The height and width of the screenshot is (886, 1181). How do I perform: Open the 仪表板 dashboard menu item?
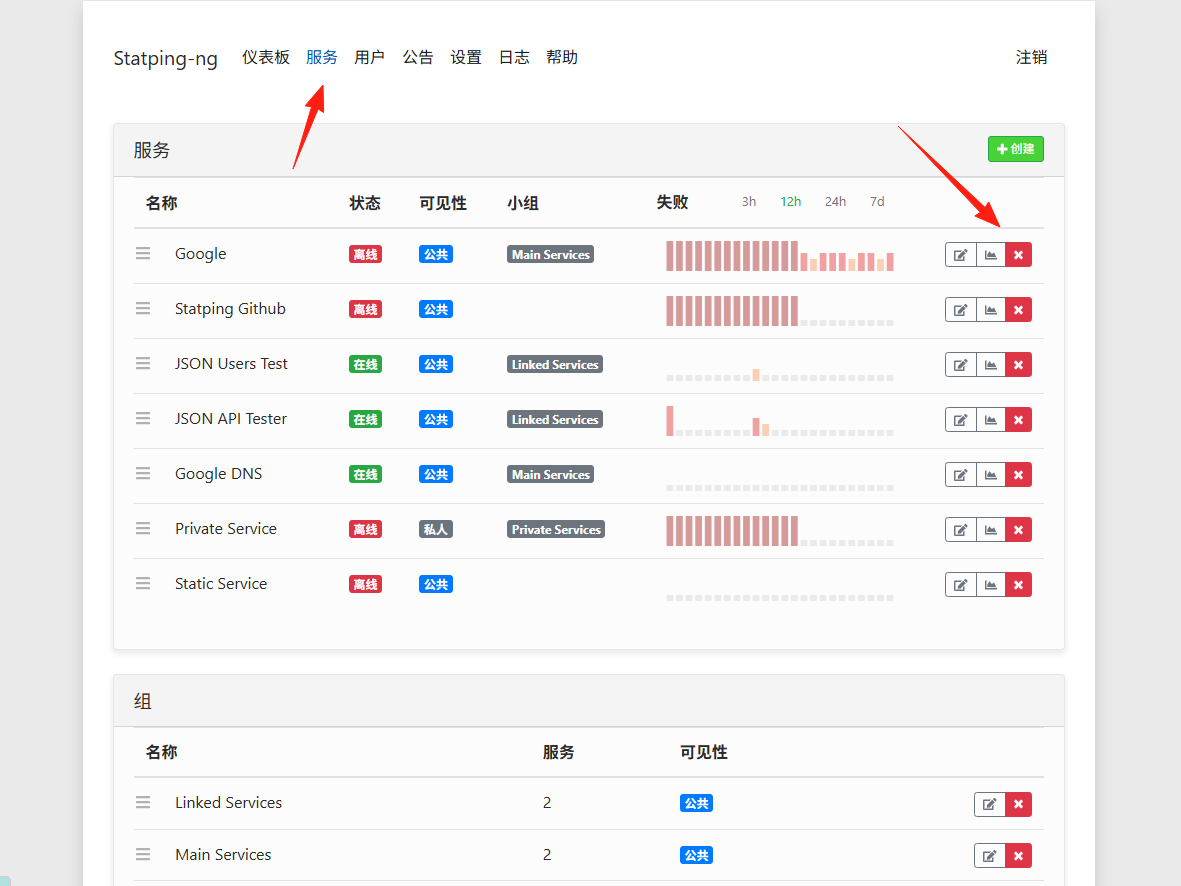pos(266,57)
